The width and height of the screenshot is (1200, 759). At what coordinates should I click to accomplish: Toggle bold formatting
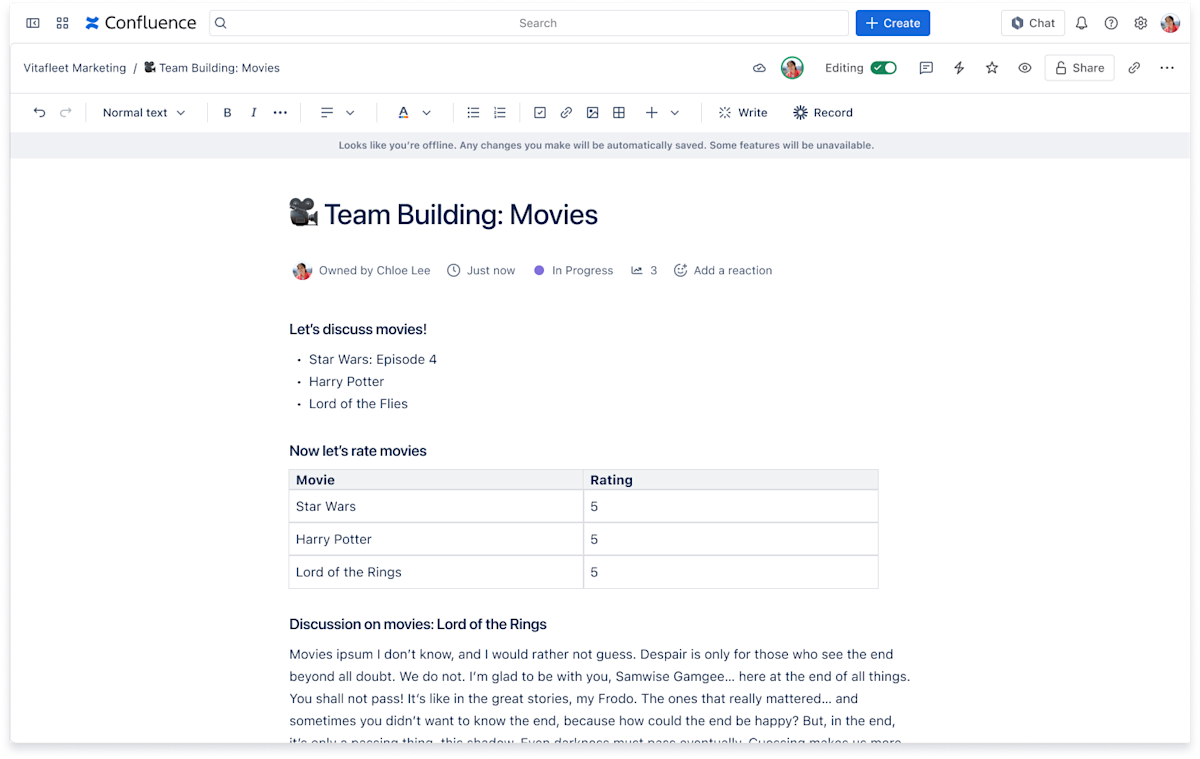[x=227, y=113]
